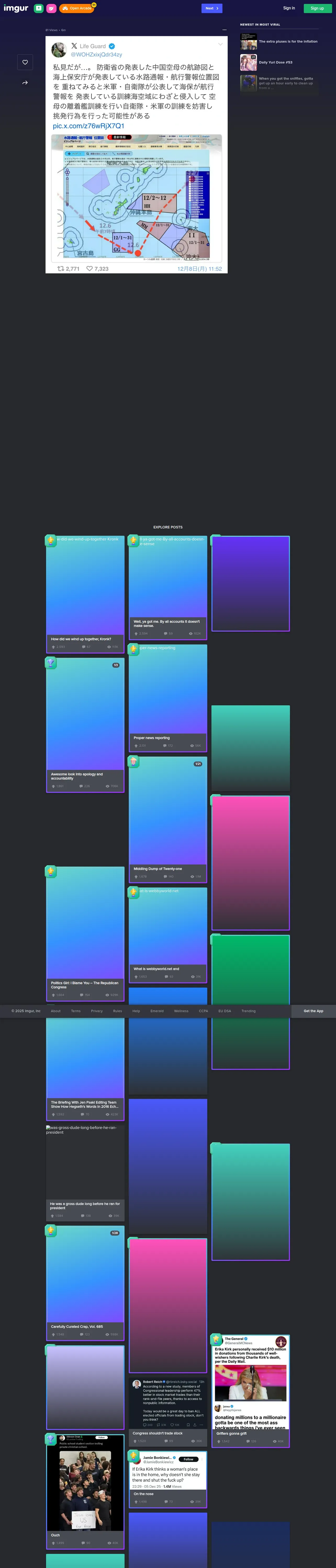Open 'Middling Dump of Twenty-one' card
The image size is (336, 1568).
168,819
